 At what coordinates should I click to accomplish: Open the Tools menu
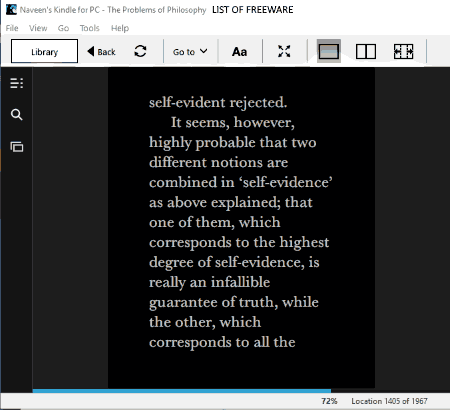click(89, 28)
